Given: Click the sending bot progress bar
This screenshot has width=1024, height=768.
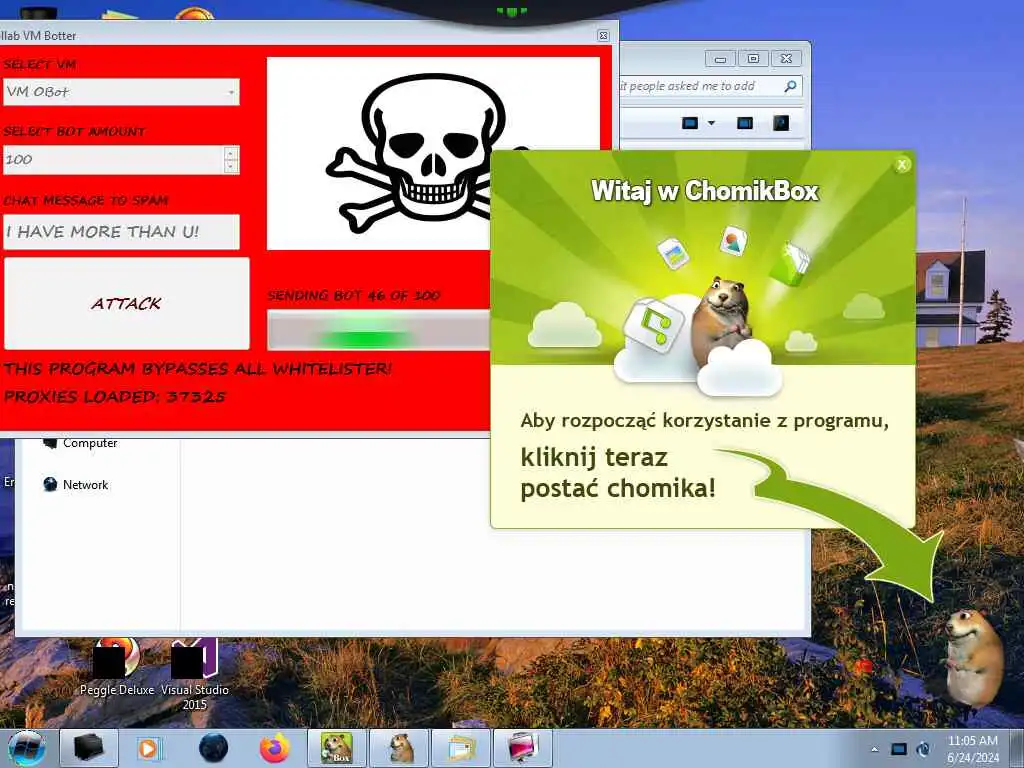Looking at the screenshot, I should tap(379, 330).
